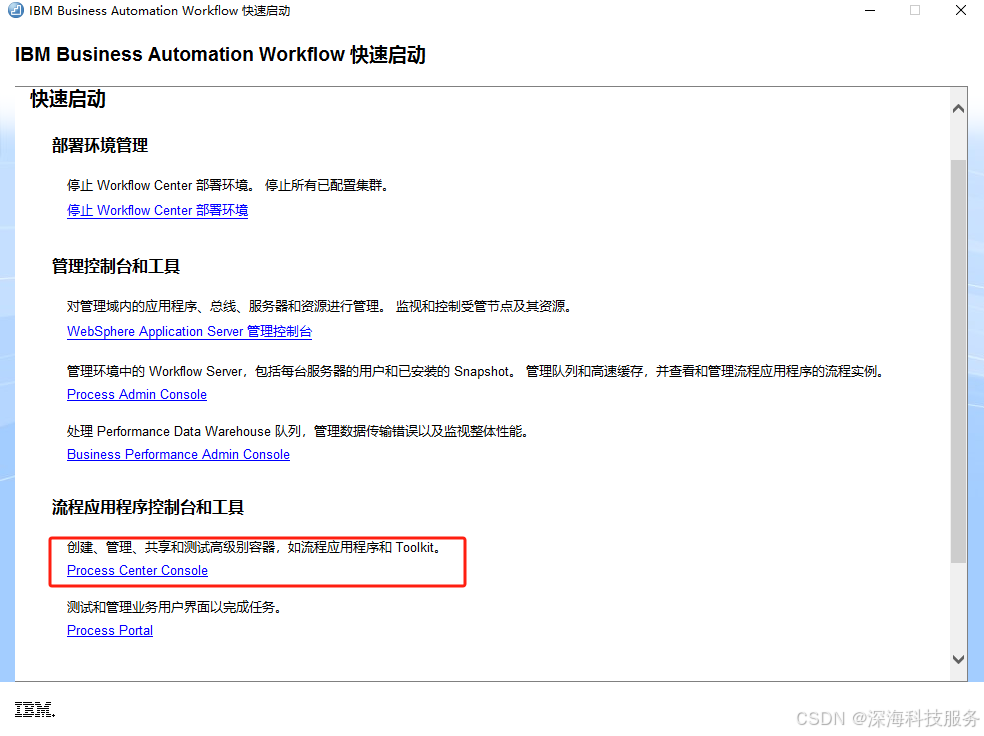Click the 管理控制台和工具 section heading

(116, 266)
